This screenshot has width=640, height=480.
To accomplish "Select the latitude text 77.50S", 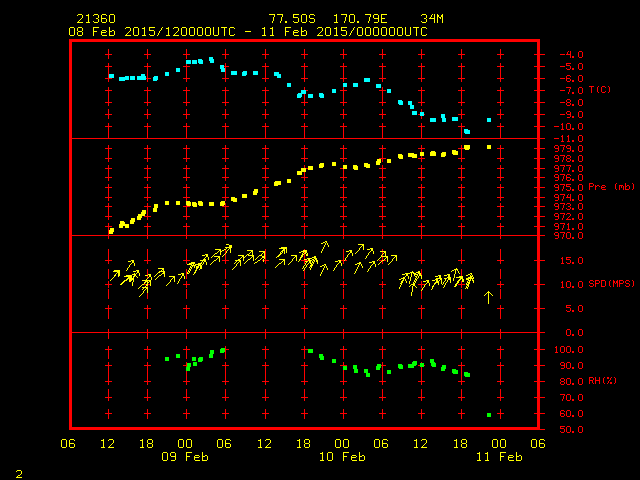I will coord(292,19).
